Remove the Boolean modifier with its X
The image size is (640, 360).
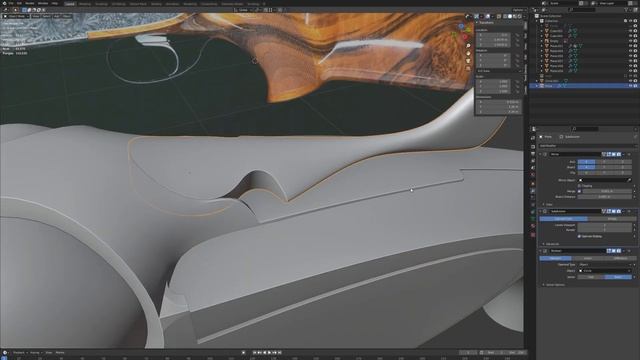[x=629, y=251]
